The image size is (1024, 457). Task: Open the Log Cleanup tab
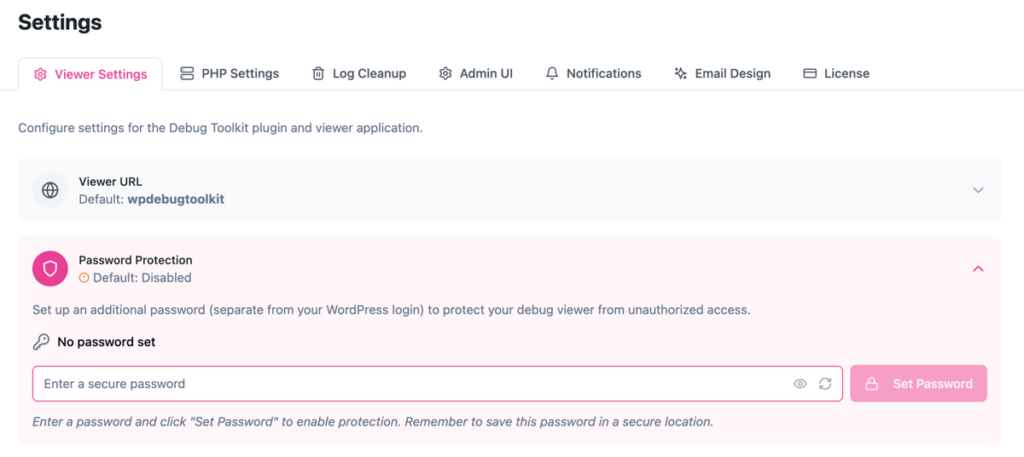(x=359, y=74)
